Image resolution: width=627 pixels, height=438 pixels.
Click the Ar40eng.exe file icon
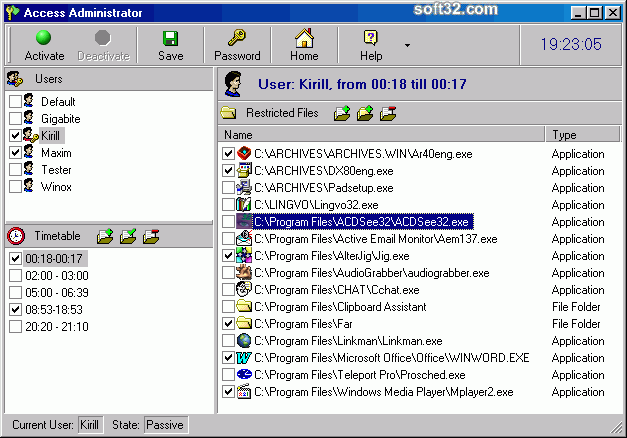pyautogui.click(x=244, y=154)
